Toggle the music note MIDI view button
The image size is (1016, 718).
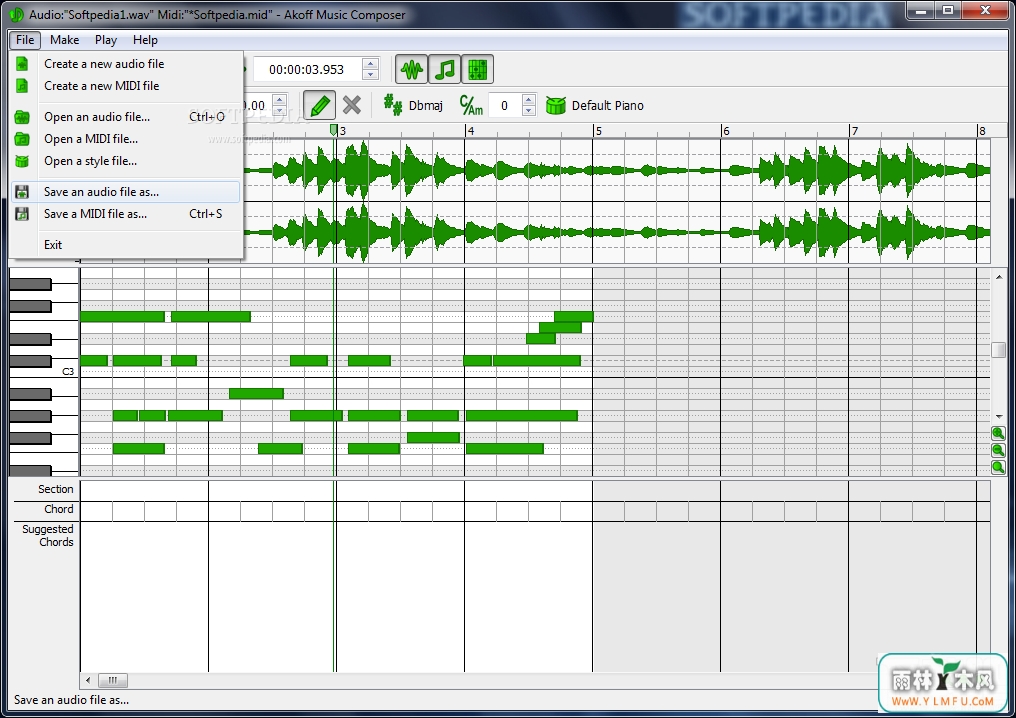pyautogui.click(x=444, y=69)
